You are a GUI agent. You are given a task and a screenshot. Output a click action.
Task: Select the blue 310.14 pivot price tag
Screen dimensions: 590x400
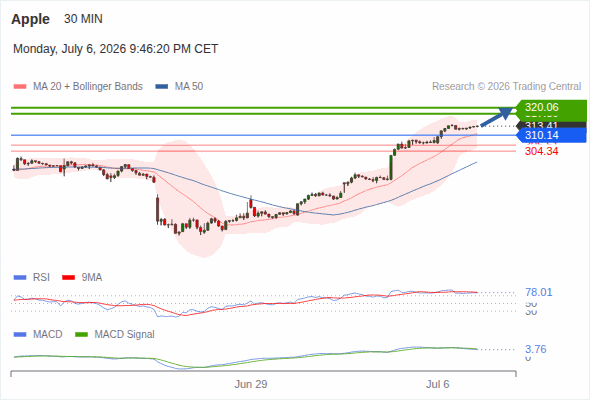tap(551, 135)
